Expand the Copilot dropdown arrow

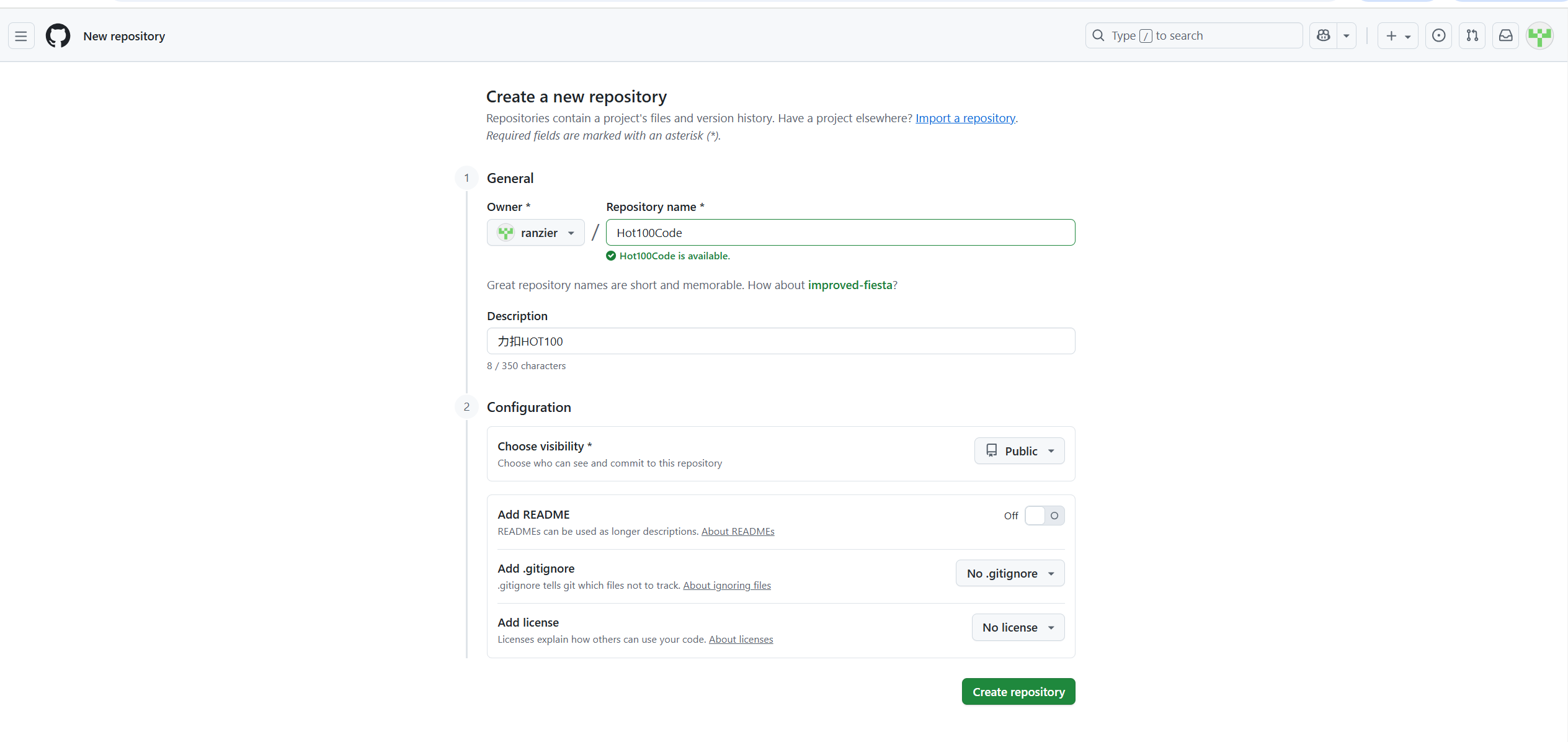point(1347,36)
